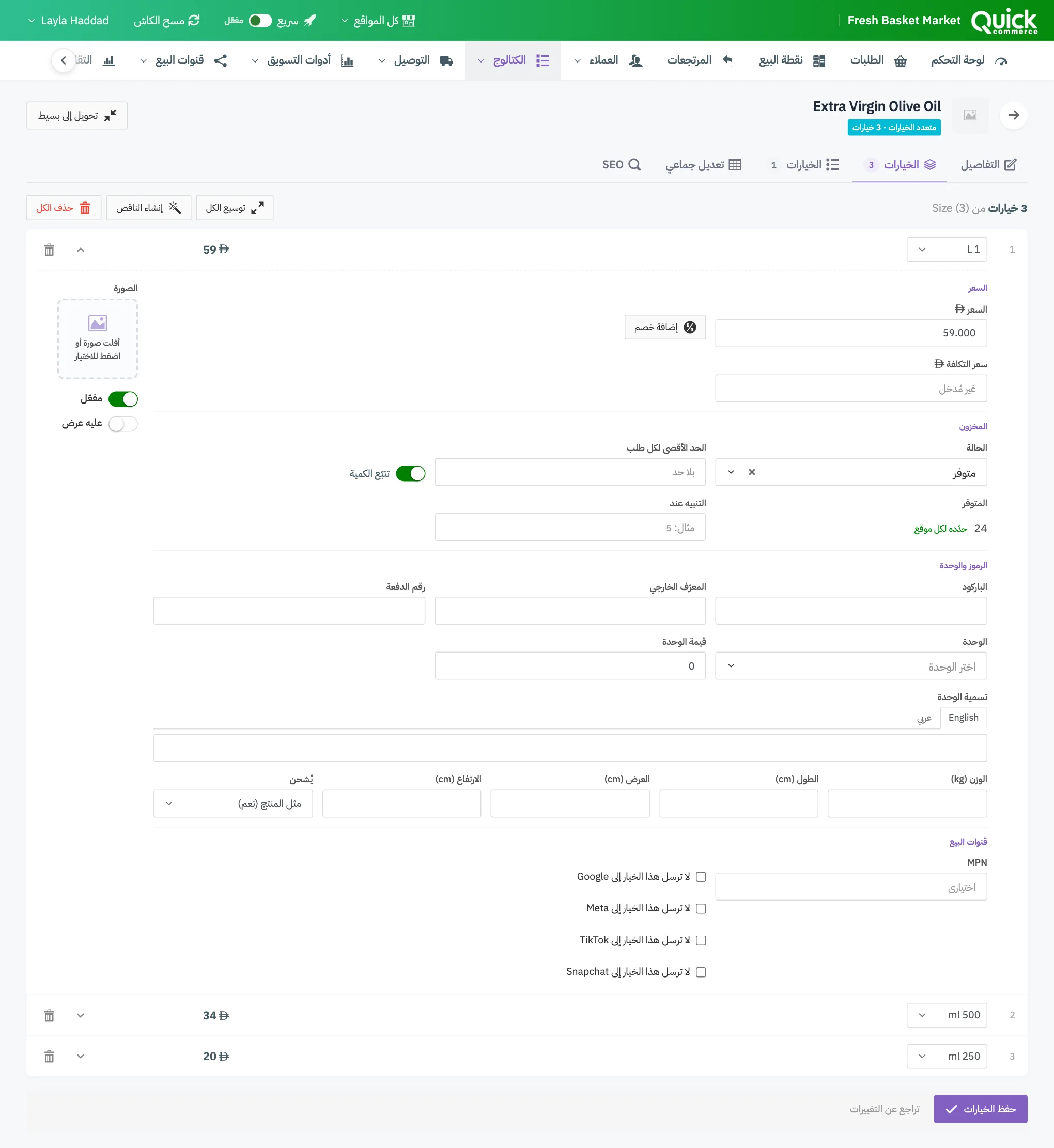
Task: Open the unit selection dropdown
Action: point(851,666)
